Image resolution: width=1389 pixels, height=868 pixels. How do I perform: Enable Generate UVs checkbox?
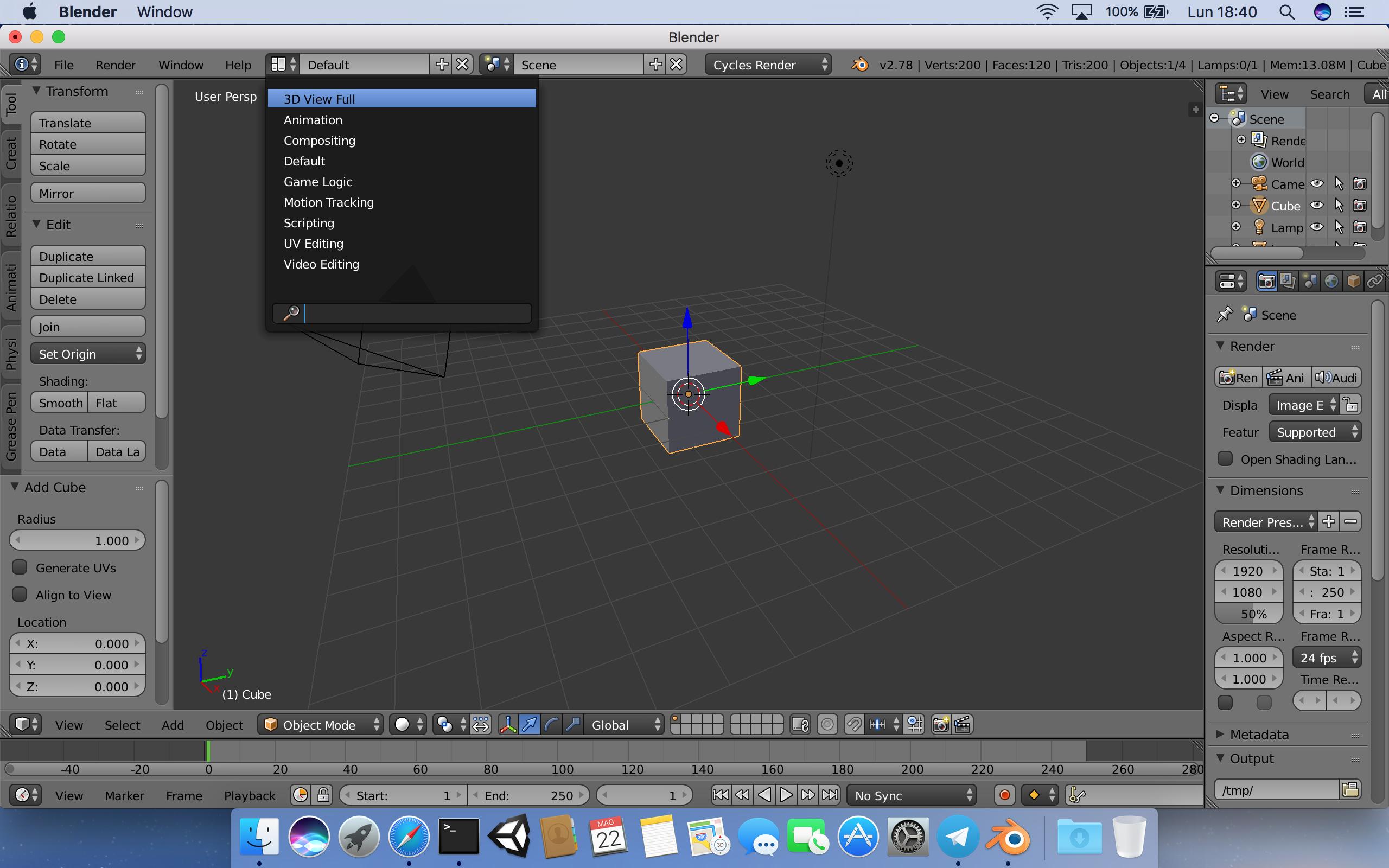tap(20, 567)
